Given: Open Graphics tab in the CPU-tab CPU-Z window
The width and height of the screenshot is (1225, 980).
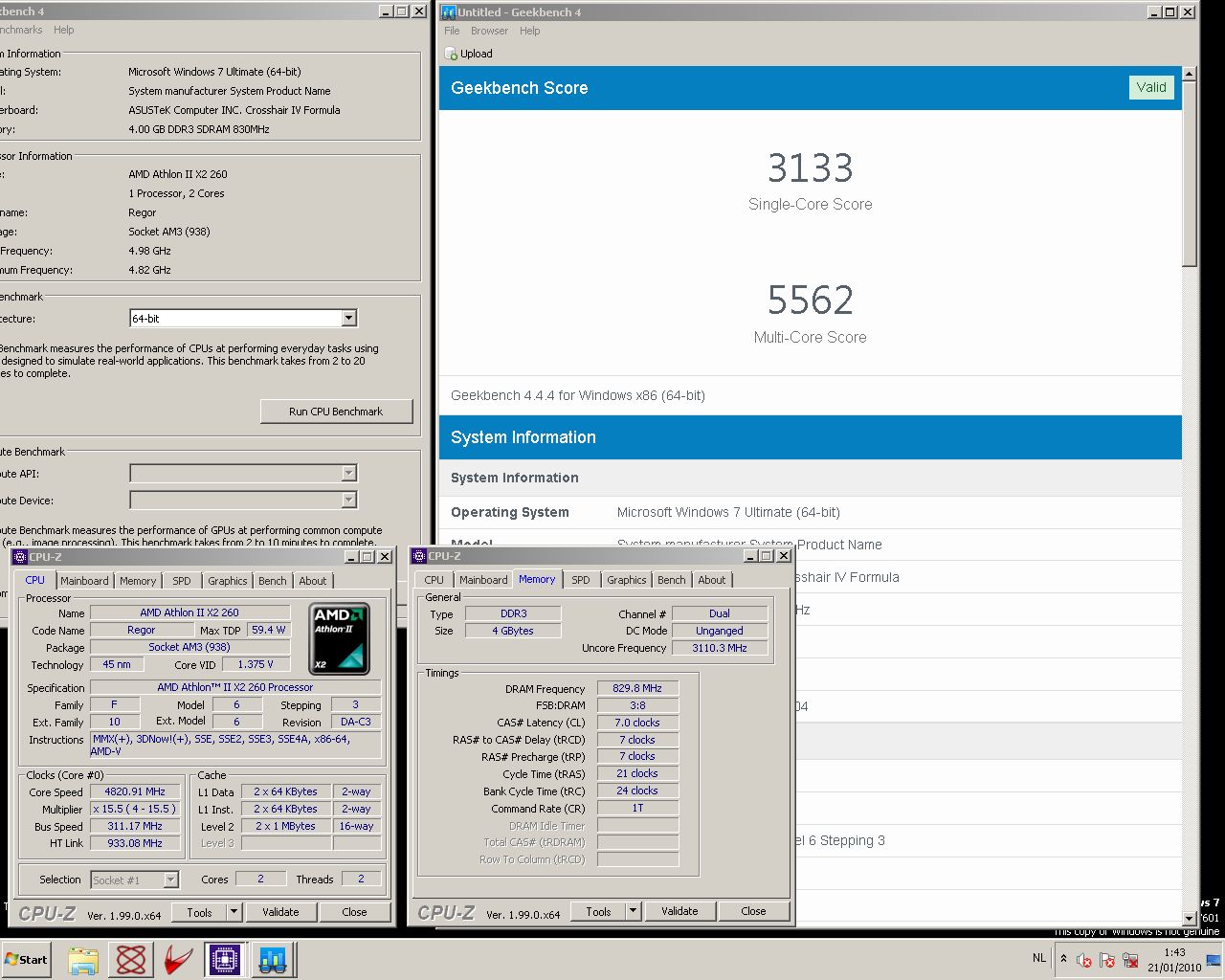Looking at the screenshot, I should 228,581.
